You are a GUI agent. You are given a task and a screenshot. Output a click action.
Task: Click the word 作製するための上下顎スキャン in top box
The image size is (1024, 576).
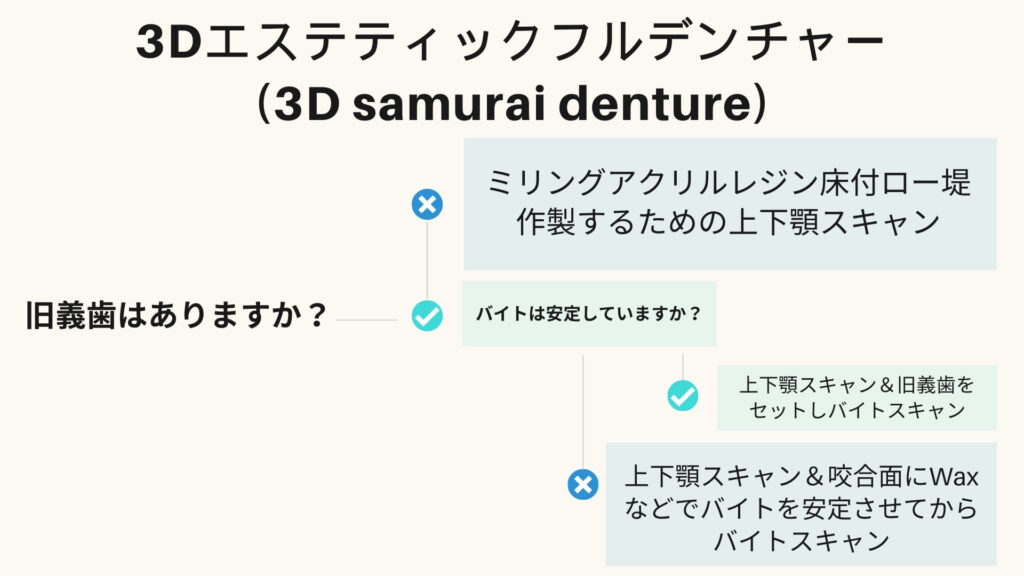(x=728, y=222)
